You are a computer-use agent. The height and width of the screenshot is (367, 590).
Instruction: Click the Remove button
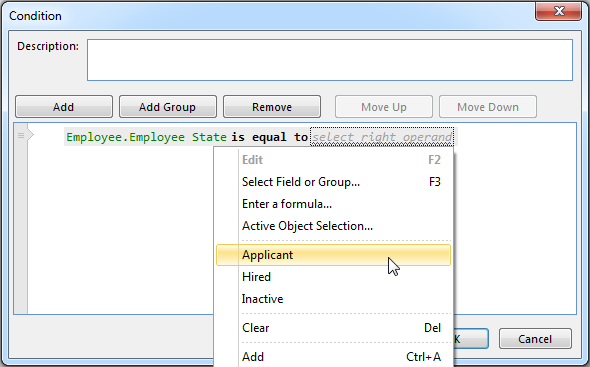(272, 107)
